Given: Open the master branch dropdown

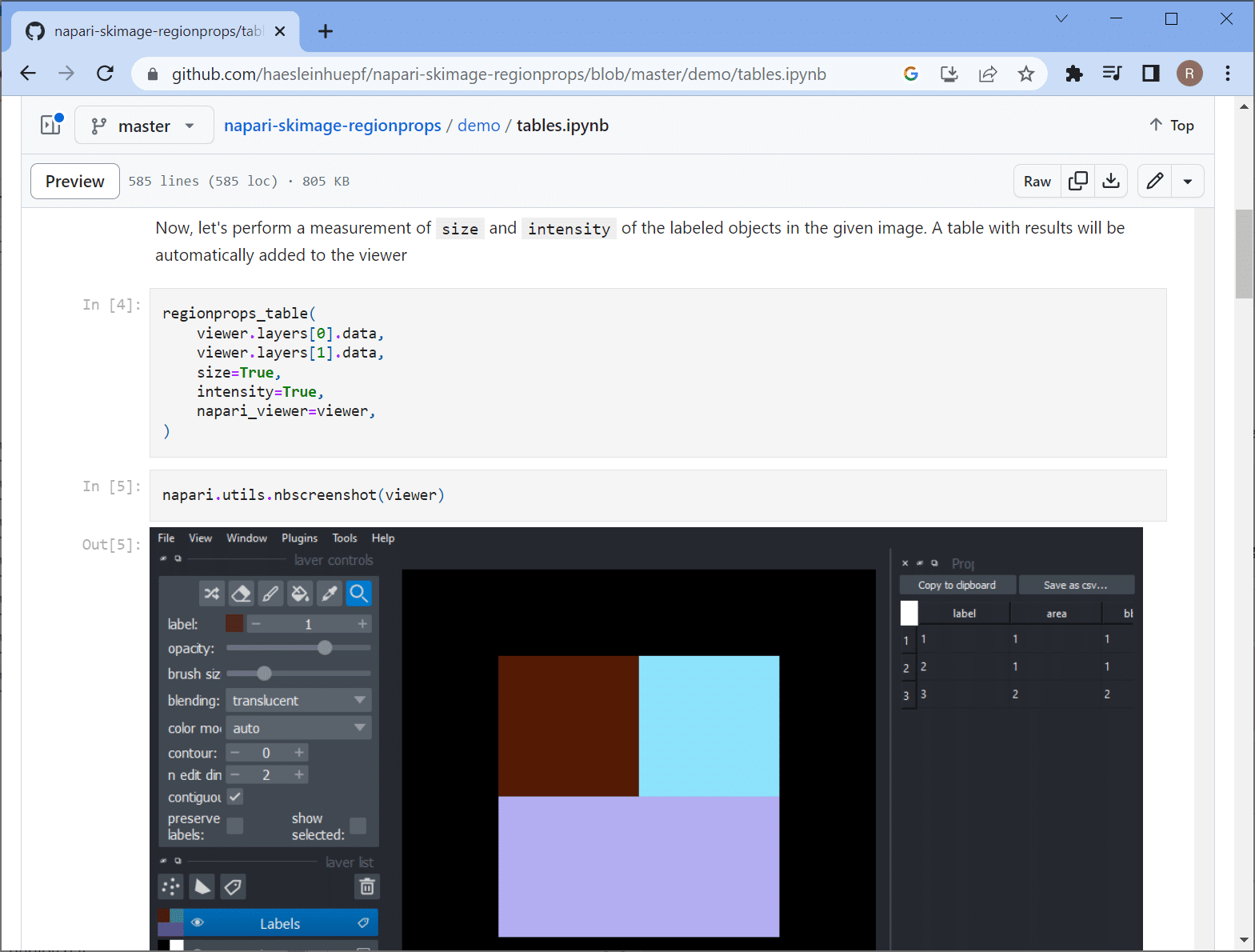Looking at the screenshot, I should [144, 126].
